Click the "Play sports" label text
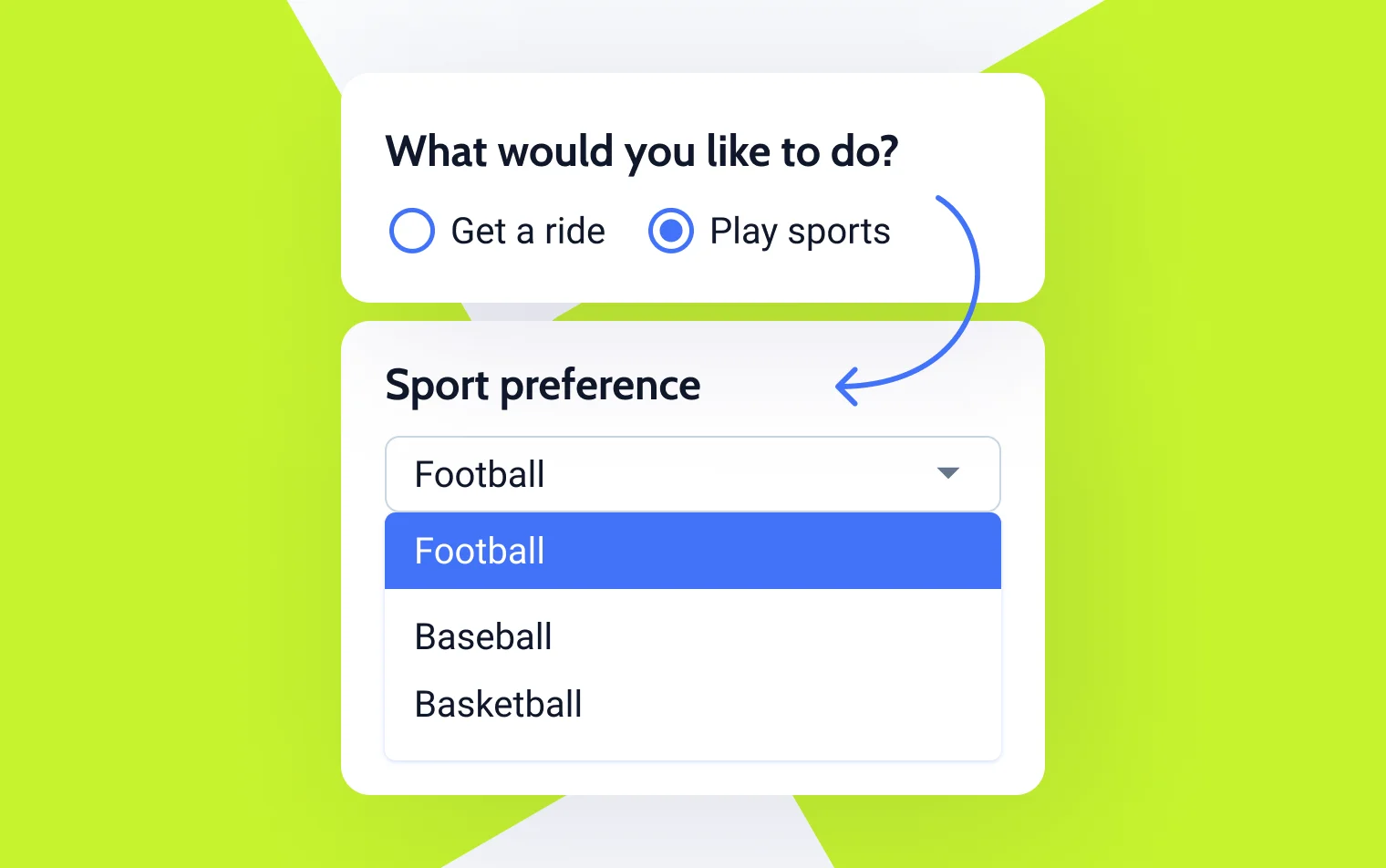Screen dimensions: 1386x868 [x=800, y=232]
